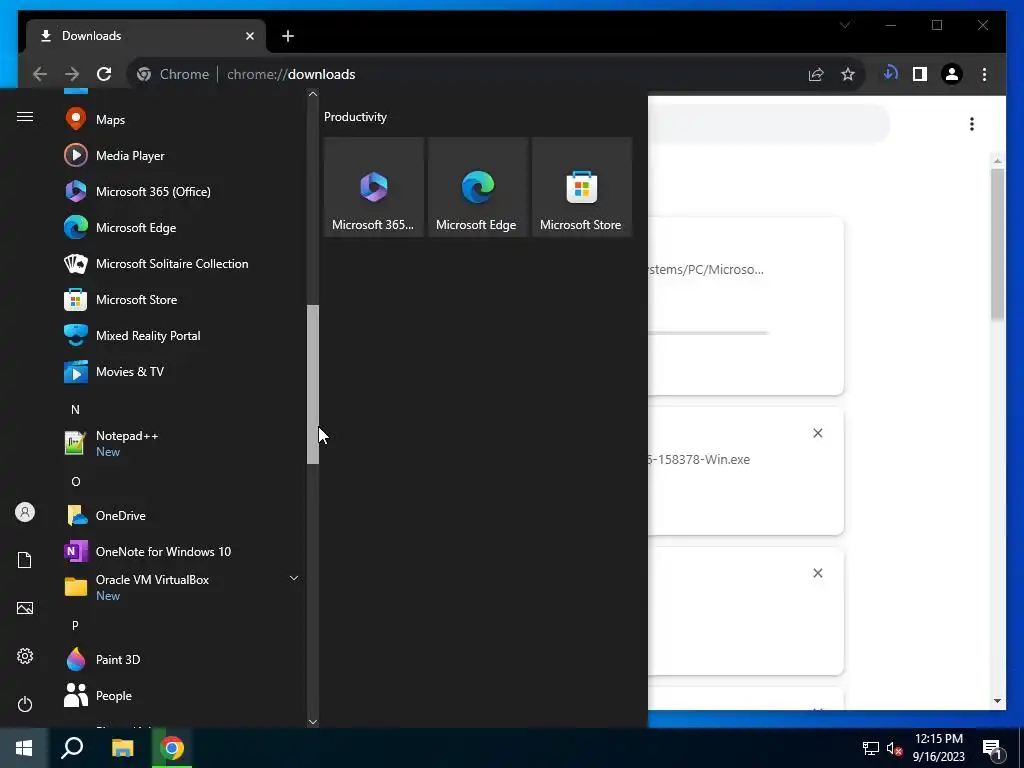Remove the Win.exe download entry

[x=818, y=433]
